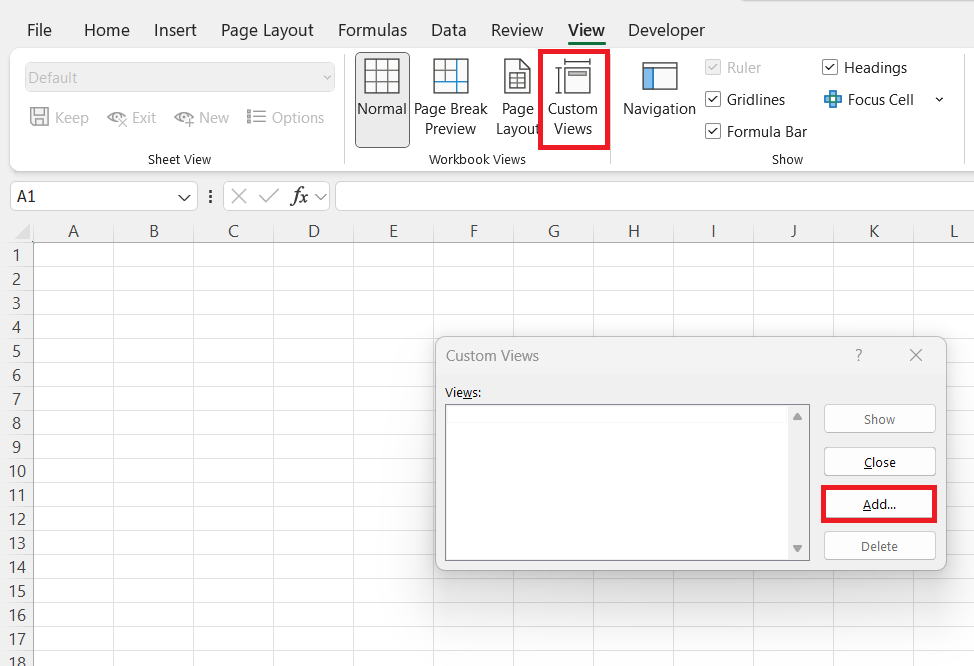This screenshot has height=666, width=974.
Task: Click the help question mark in Custom Views dialog
Action: pyautogui.click(x=858, y=355)
